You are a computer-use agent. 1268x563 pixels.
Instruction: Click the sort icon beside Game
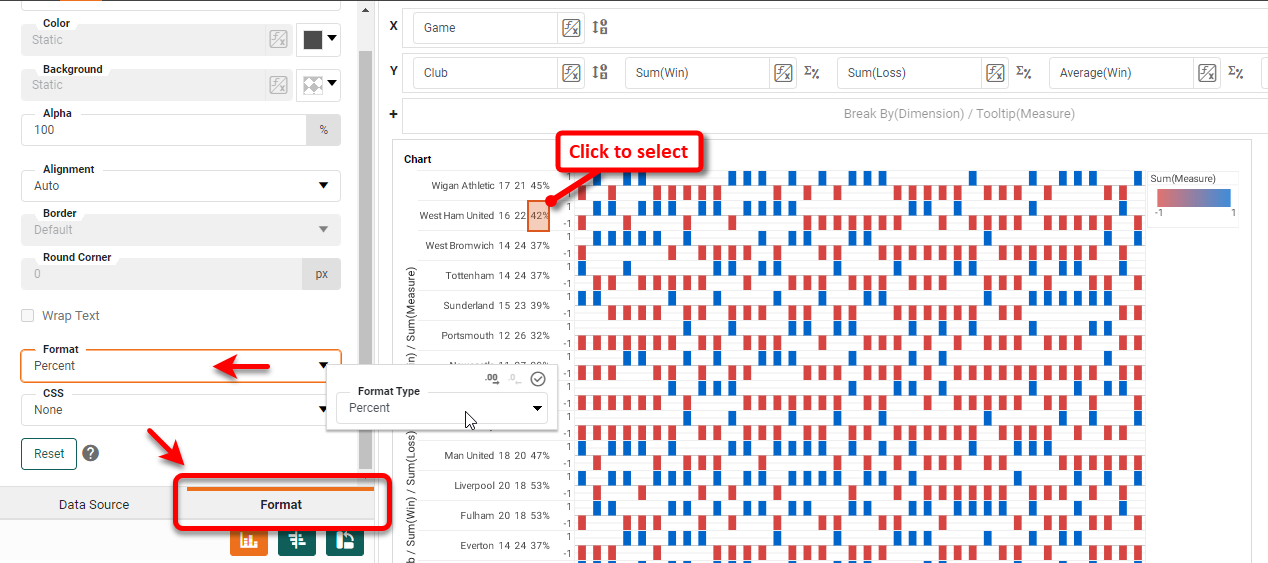tap(600, 28)
